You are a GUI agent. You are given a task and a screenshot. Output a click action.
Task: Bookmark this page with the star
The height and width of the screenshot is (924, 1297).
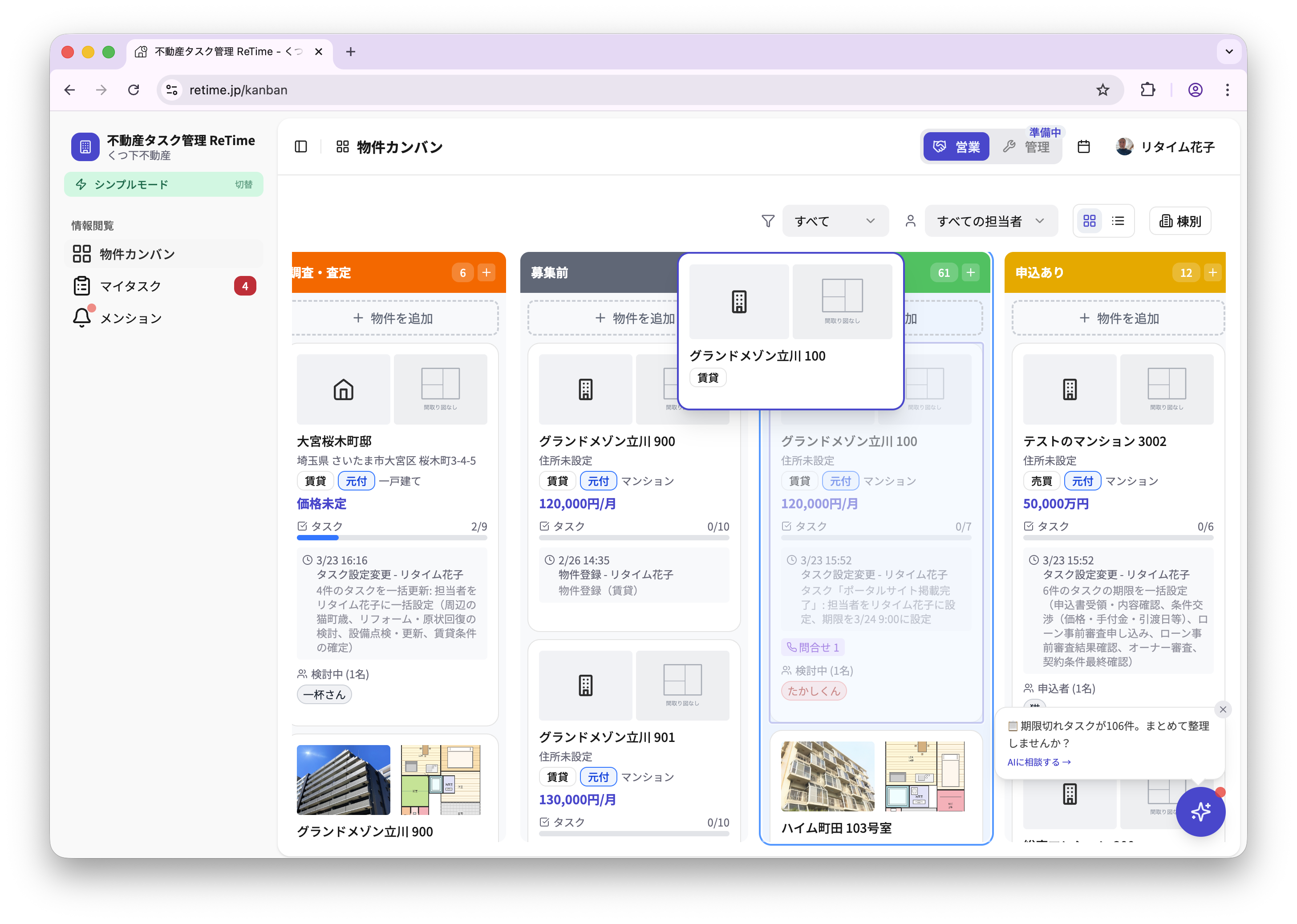point(1102,90)
